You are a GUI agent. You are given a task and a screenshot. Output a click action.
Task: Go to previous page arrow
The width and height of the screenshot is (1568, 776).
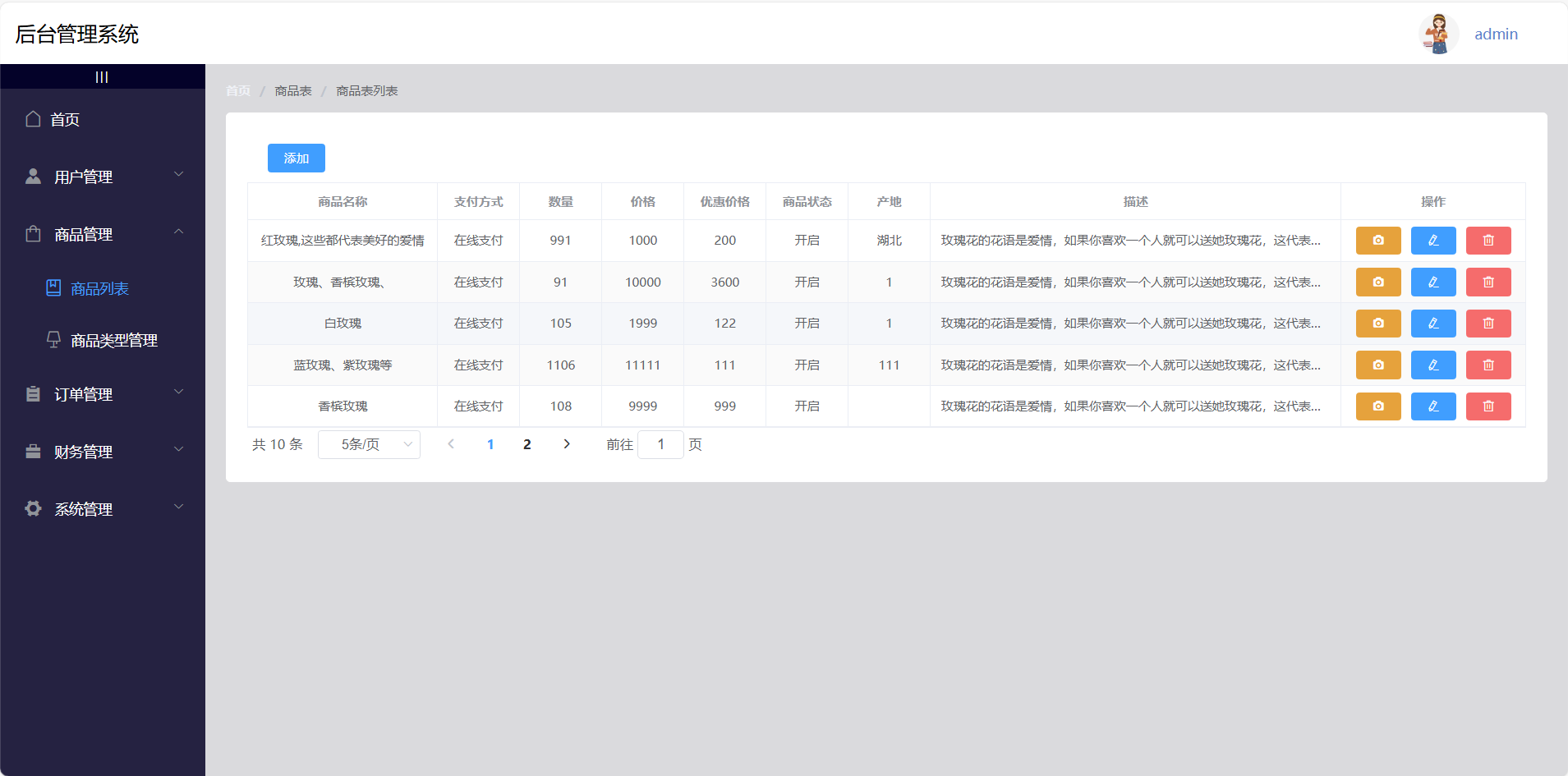tap(450, 444)
